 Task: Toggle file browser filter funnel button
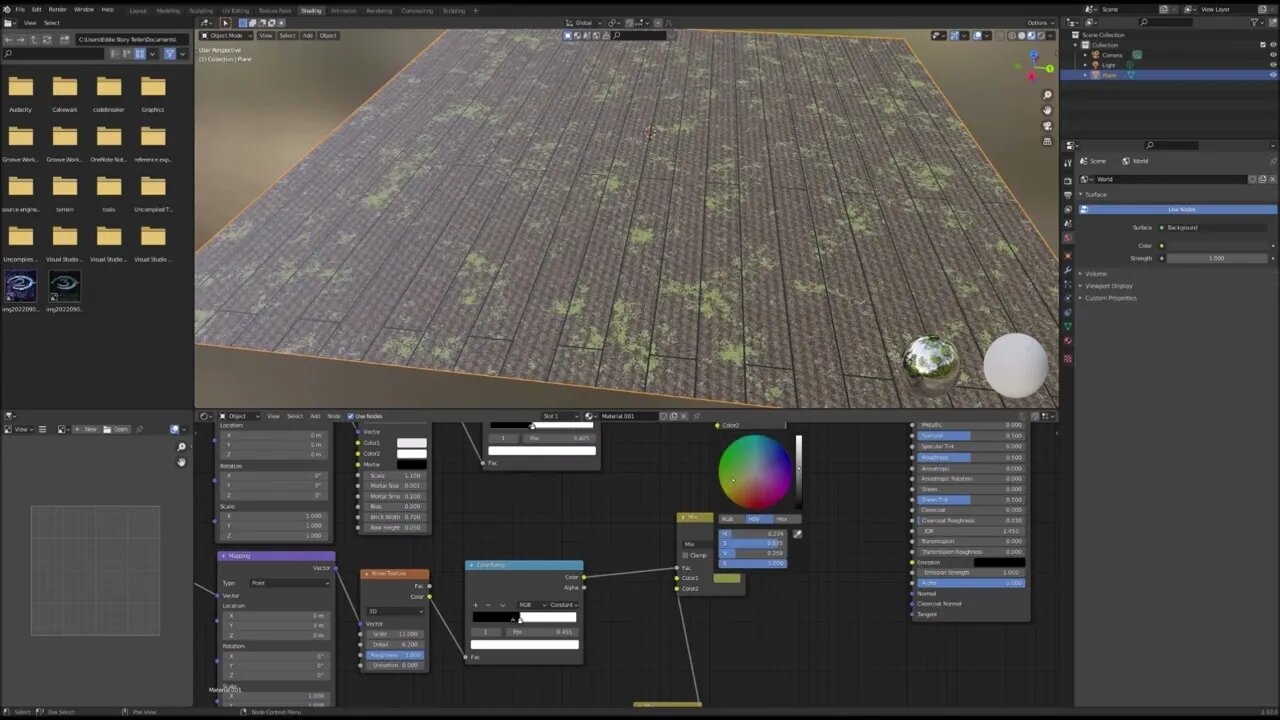(169, 53)
